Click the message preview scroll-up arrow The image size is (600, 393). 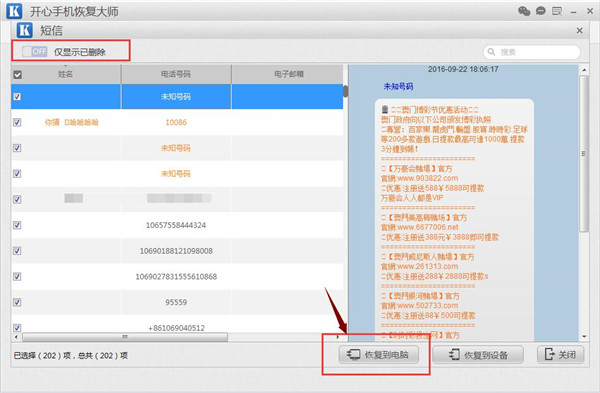pos(584,70)
